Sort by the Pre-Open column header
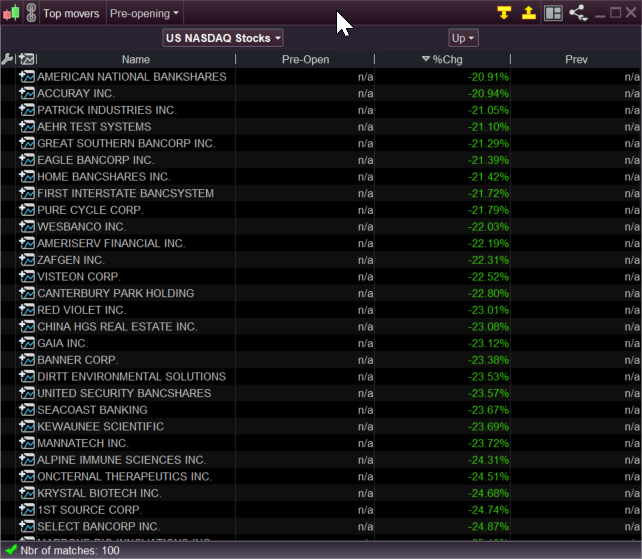 (305, 59)
